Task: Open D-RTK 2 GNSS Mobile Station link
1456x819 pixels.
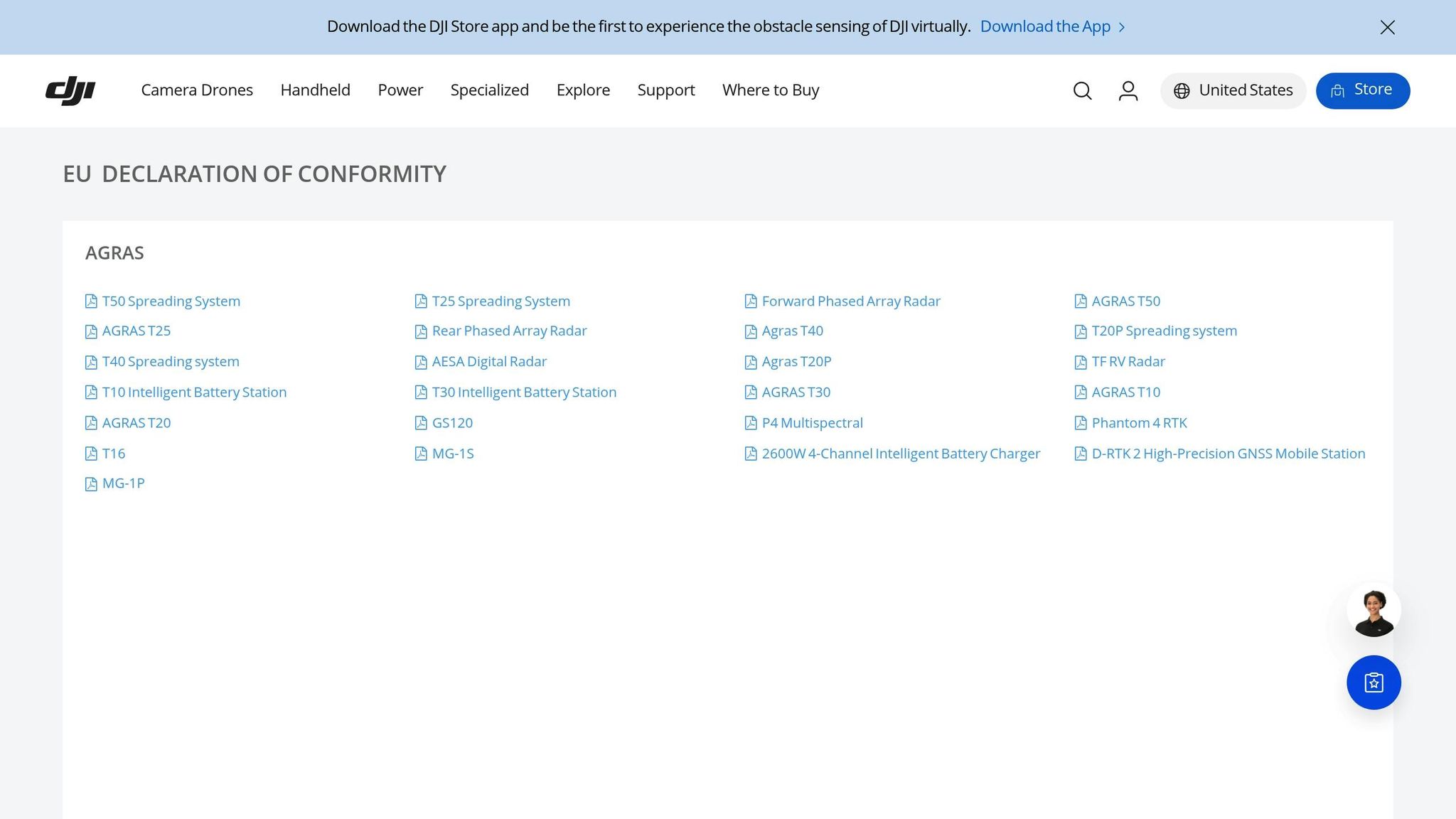Action: point(1228,454)
